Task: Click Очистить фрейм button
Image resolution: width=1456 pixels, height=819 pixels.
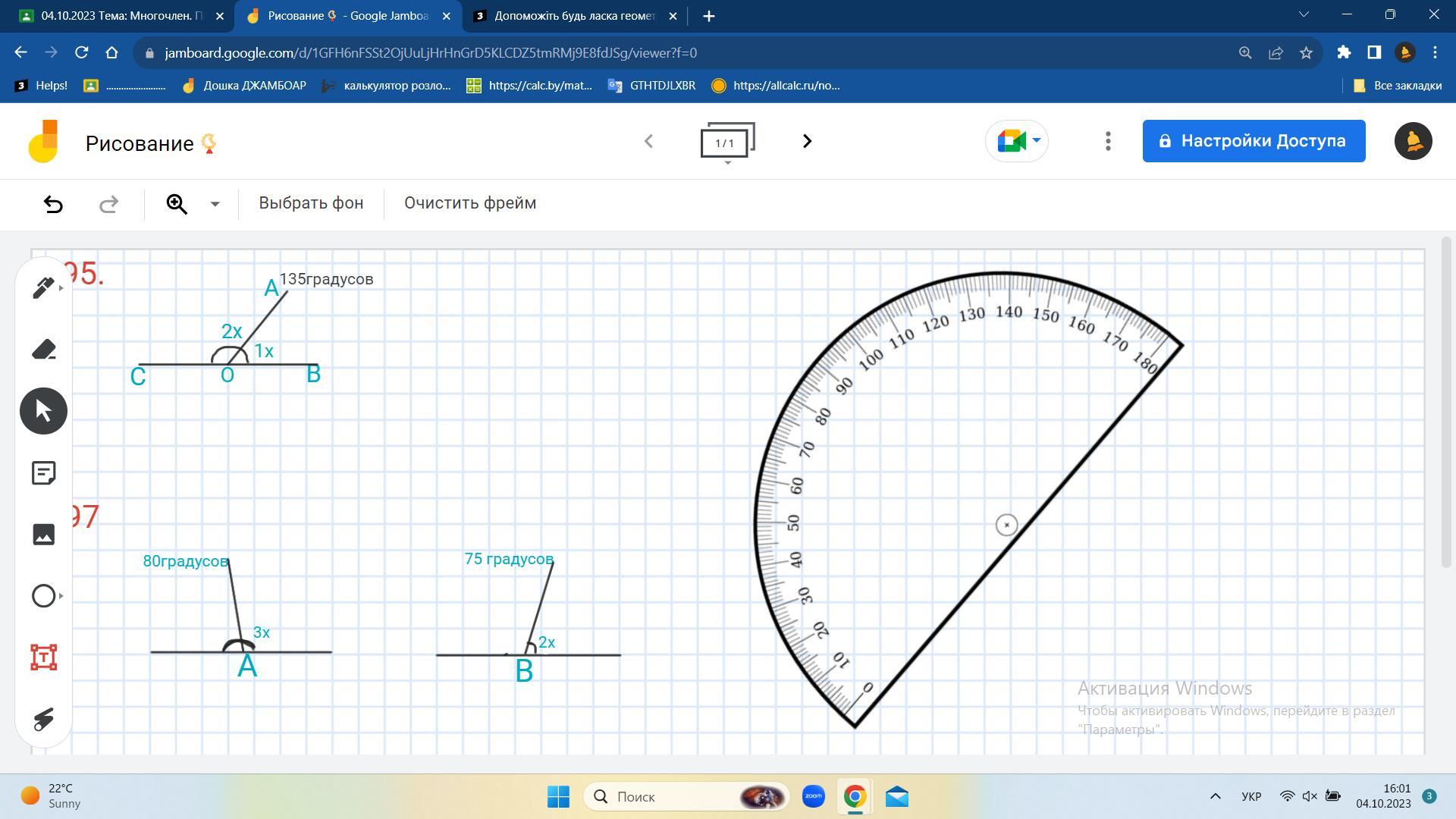Action: pos(470,203)
